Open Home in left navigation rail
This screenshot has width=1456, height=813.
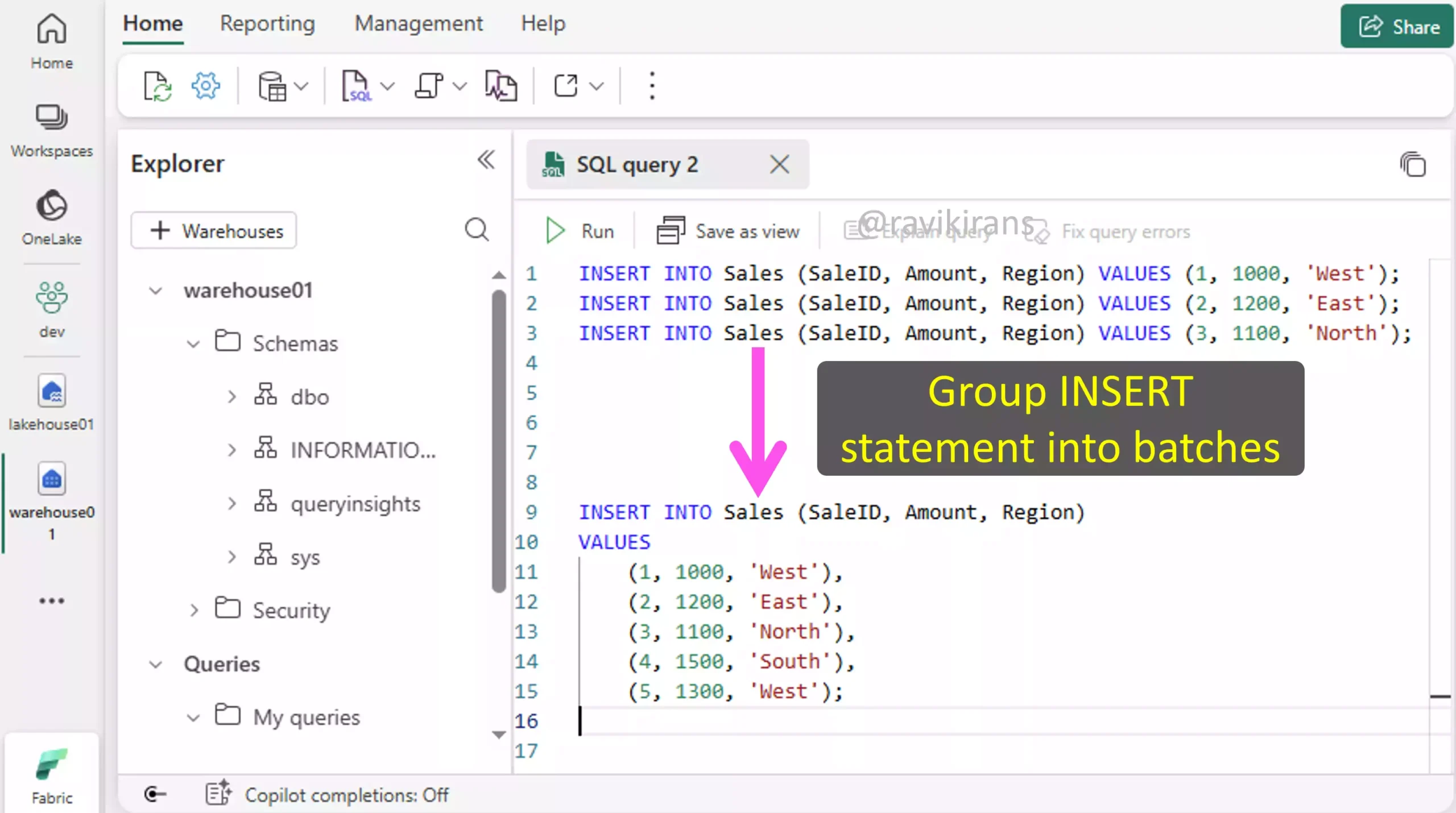click(x=52, y=41)
